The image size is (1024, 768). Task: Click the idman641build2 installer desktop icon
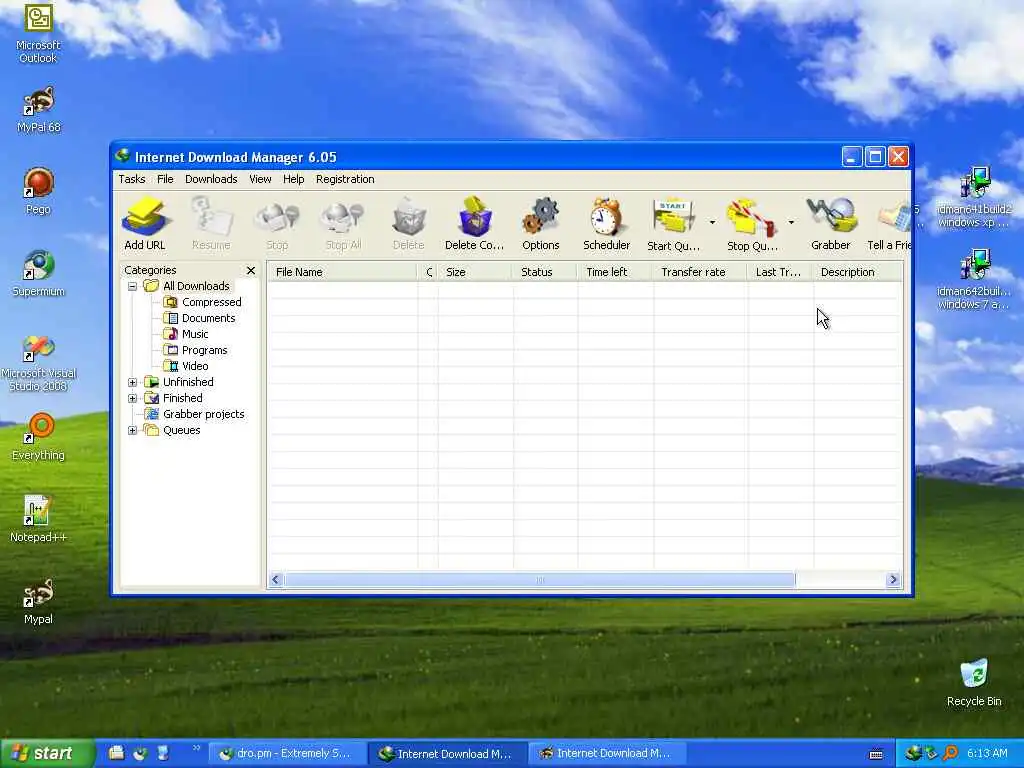(x=974, y=197)
